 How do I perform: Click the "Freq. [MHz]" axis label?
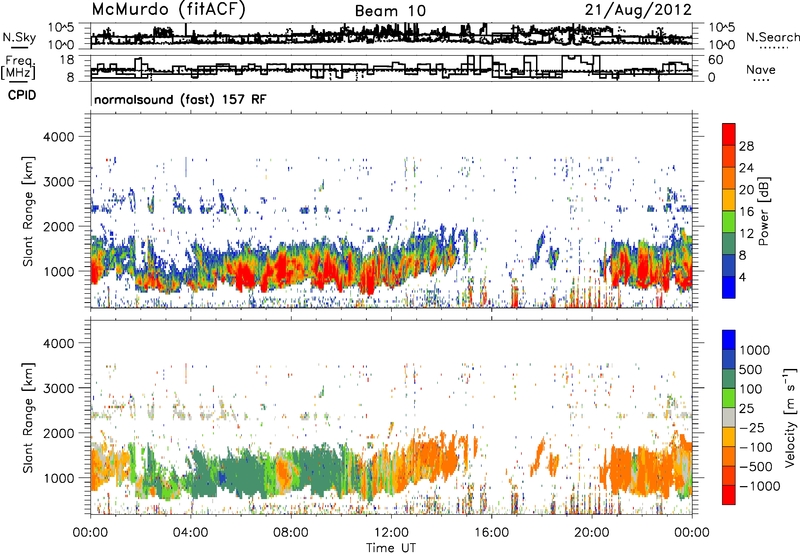point(19,67)
